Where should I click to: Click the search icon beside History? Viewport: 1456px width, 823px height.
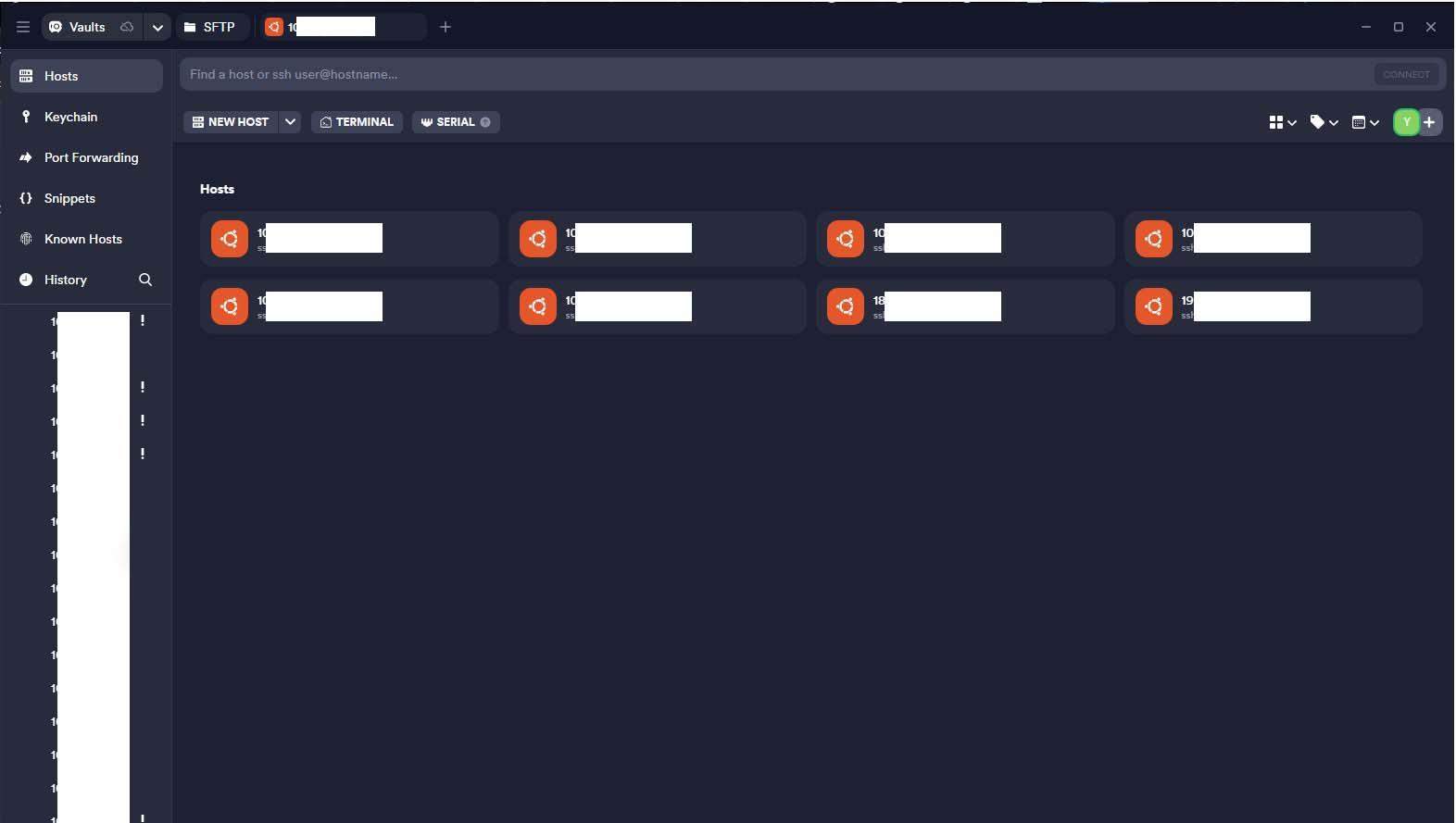145,280
